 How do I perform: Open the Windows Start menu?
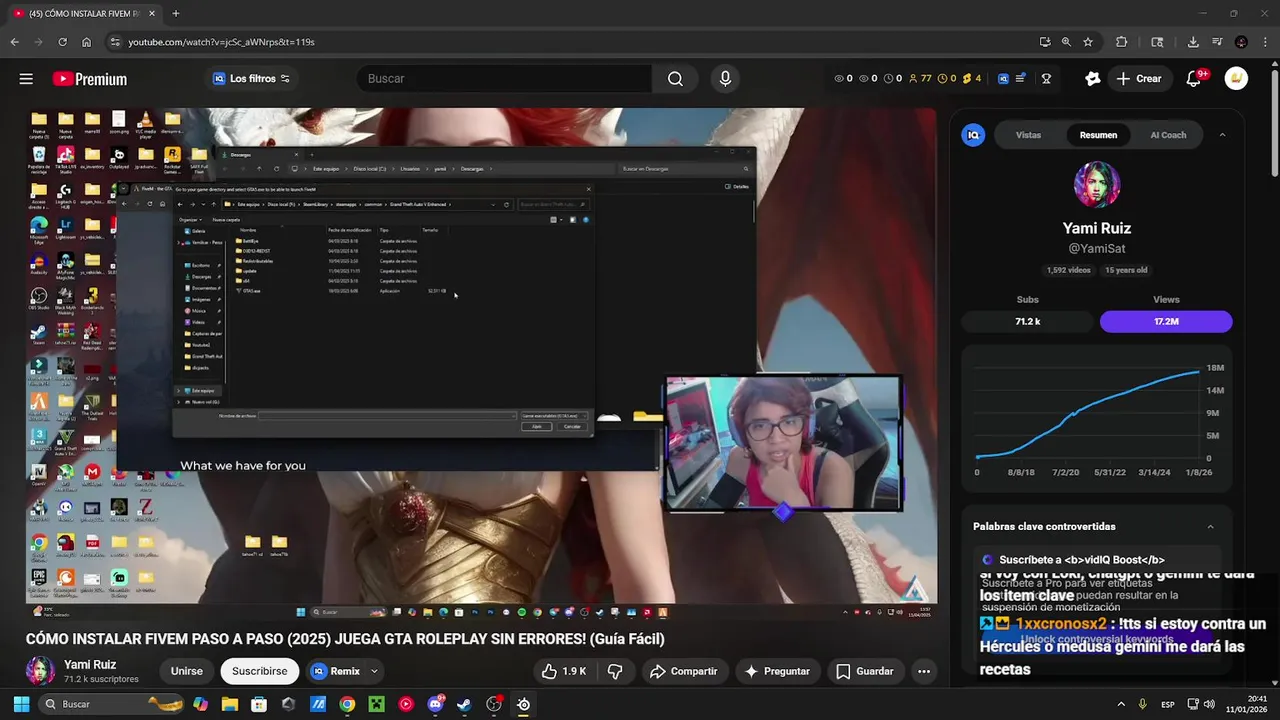pos(21,704)
